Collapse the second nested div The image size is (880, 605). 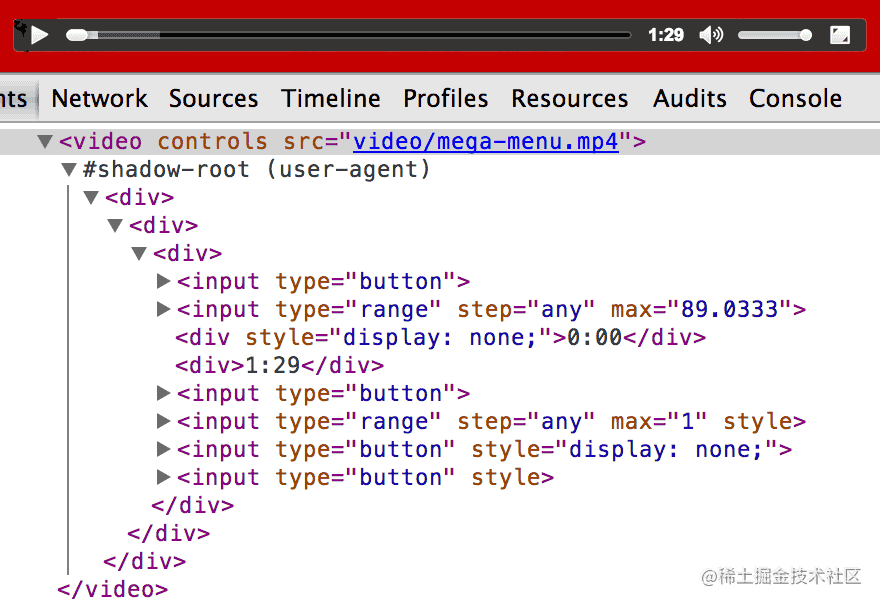pyautogui.click(x=115, y=226)
